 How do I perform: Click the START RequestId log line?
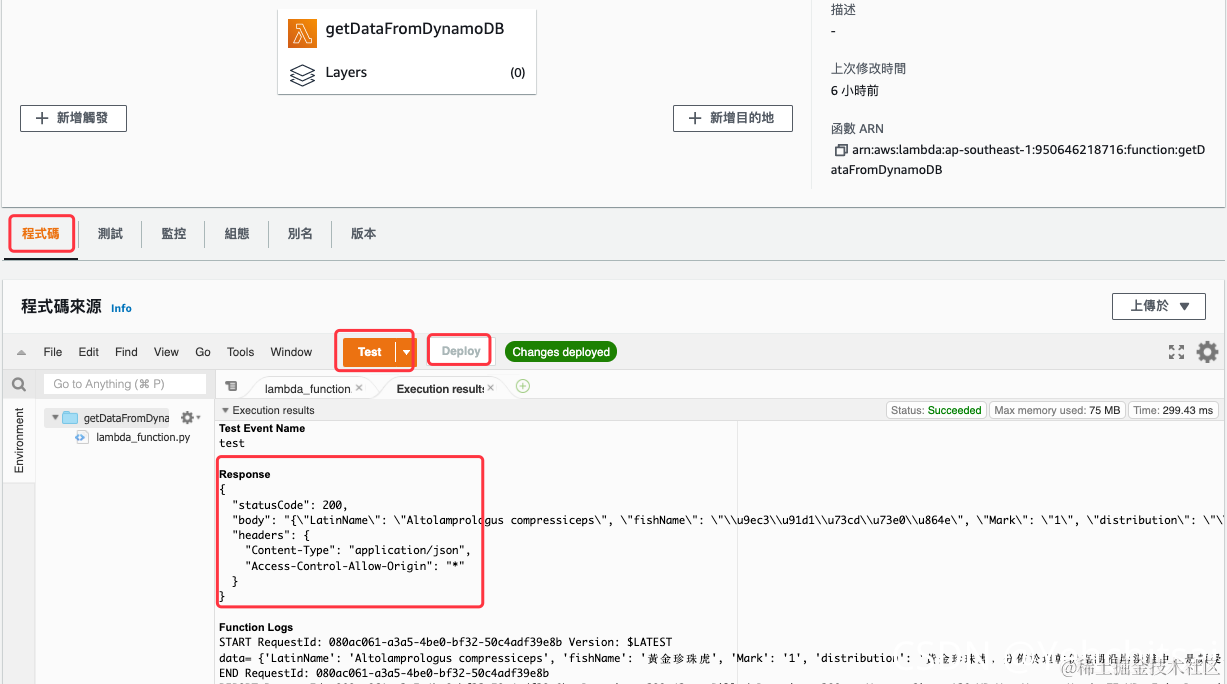(x=446, y=642)
